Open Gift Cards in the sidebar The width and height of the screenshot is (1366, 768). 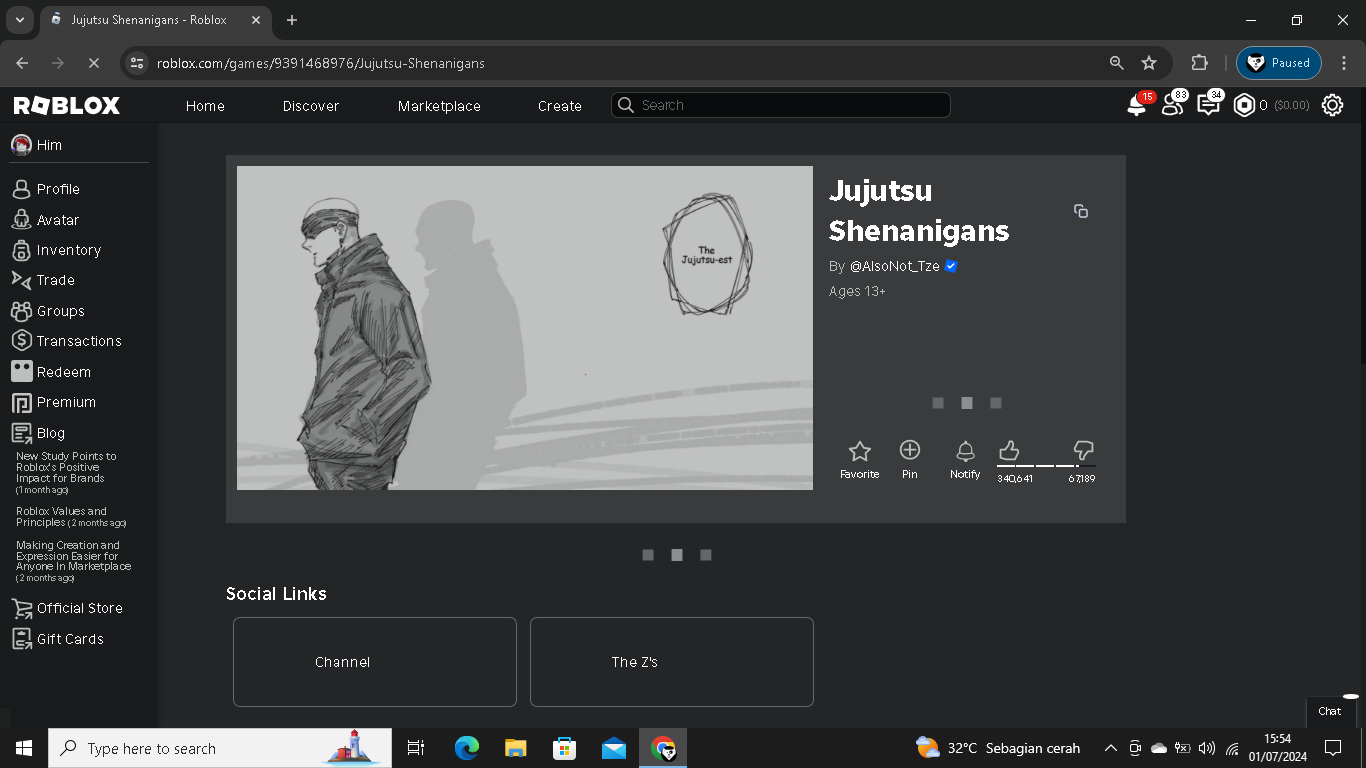coord(70,639)
